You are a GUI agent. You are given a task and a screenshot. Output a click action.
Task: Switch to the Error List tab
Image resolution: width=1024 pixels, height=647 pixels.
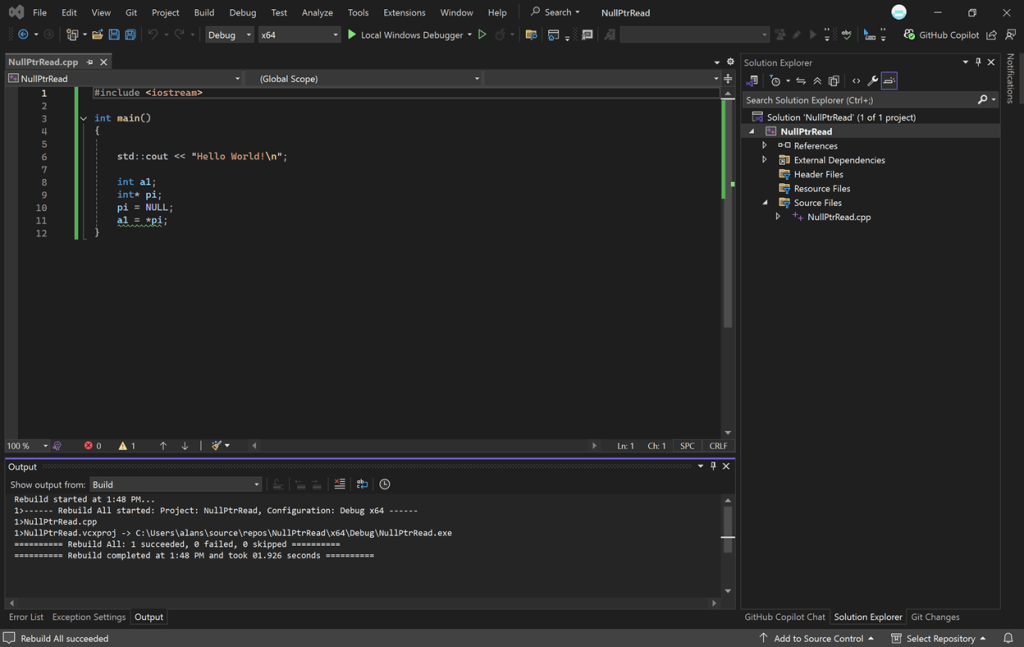point(26,617)
